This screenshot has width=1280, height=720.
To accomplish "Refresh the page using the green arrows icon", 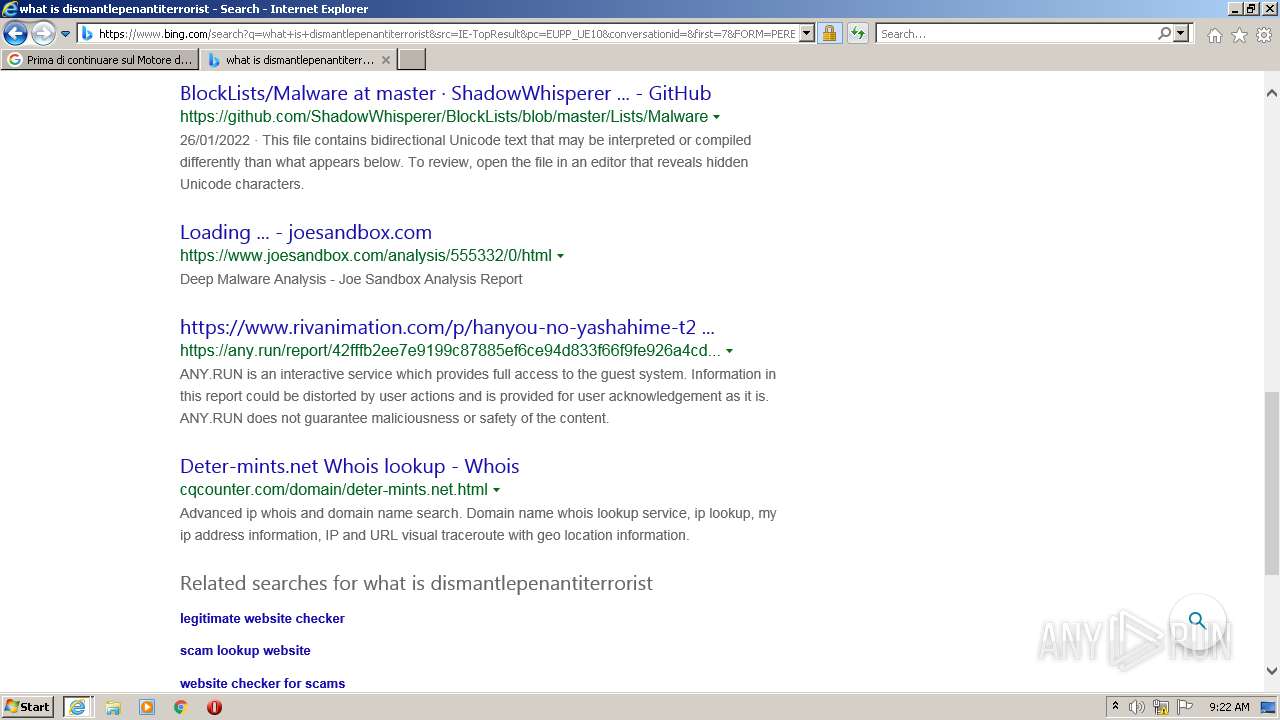I will click(858, 34).
